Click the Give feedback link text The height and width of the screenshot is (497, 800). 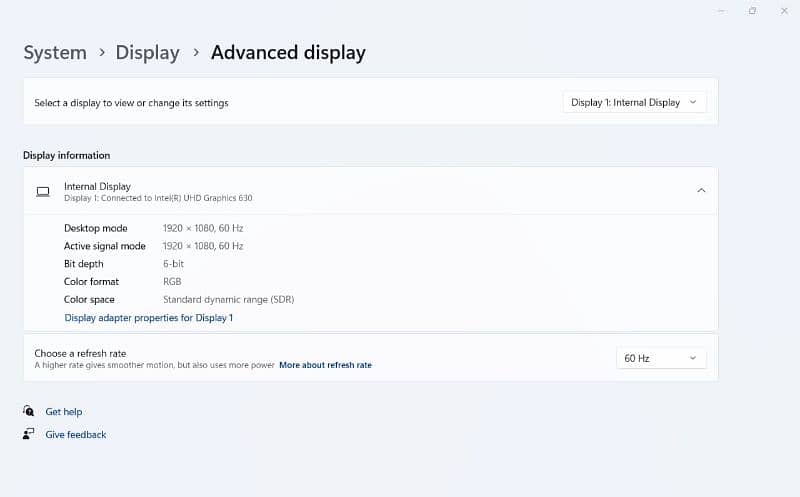pyautogui.click(x=76, y=434)
